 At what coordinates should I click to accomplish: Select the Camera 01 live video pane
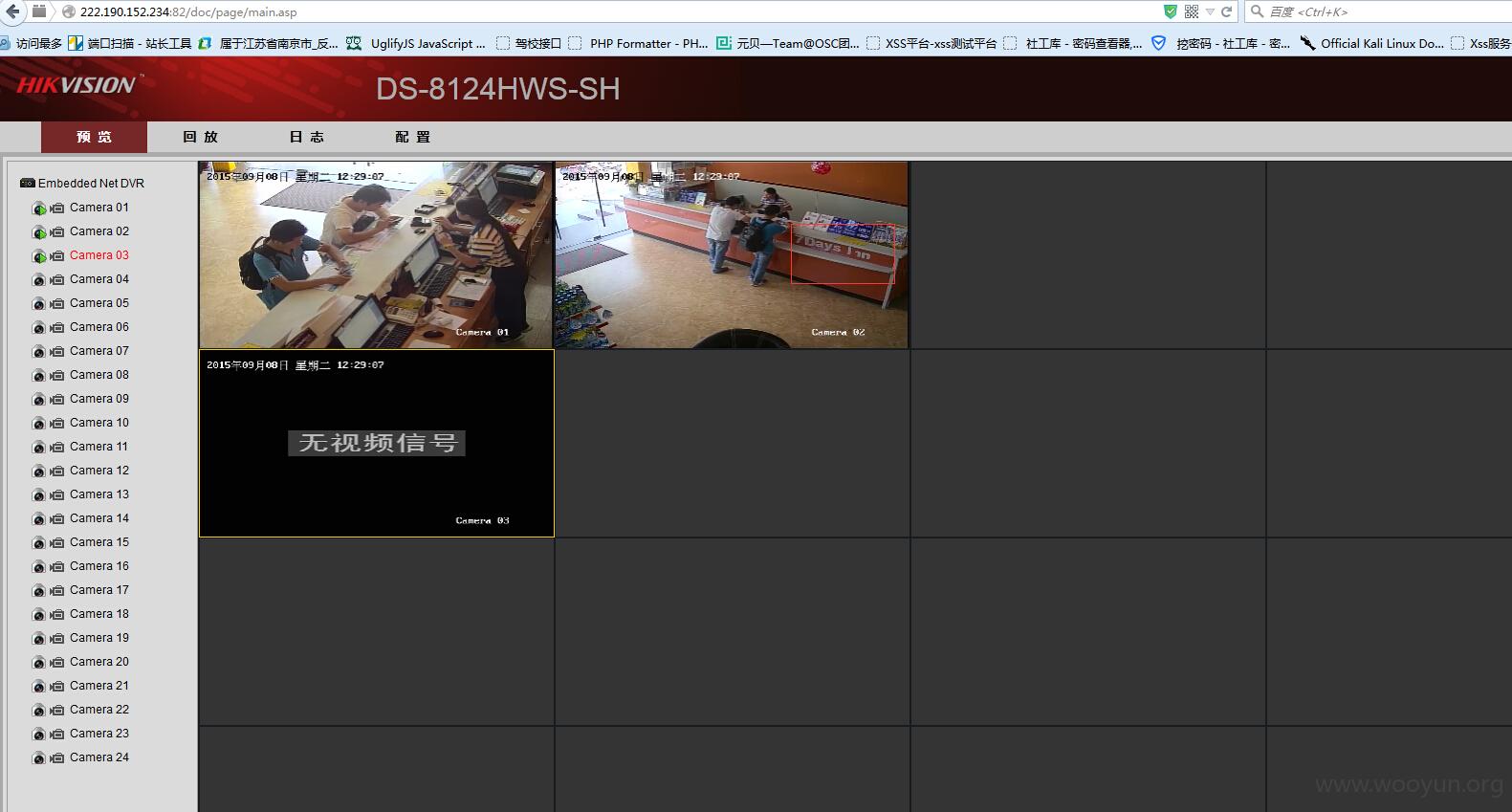(376, 254)
